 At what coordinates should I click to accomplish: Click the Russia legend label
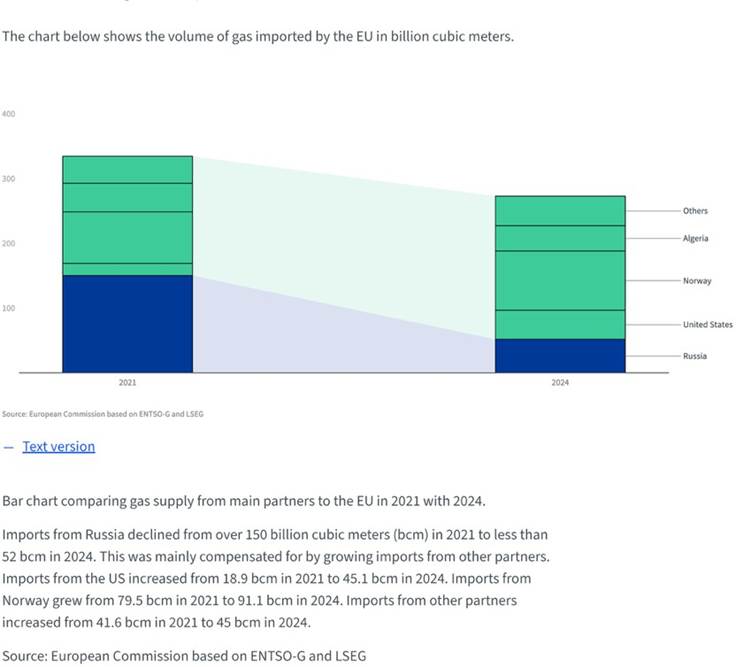tap(694, 356)
